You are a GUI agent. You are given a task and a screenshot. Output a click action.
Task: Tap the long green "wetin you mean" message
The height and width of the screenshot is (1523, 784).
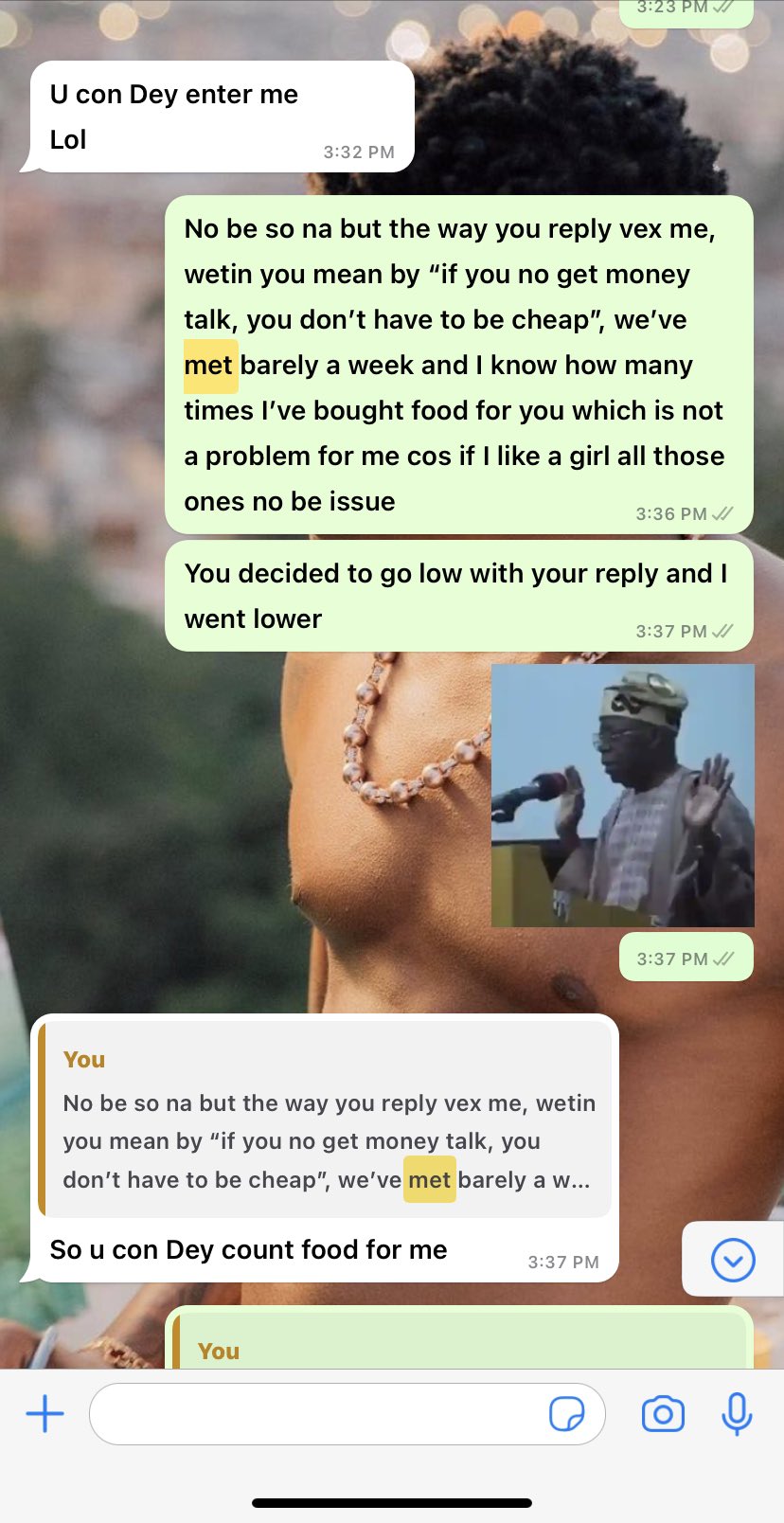[459, 365]
